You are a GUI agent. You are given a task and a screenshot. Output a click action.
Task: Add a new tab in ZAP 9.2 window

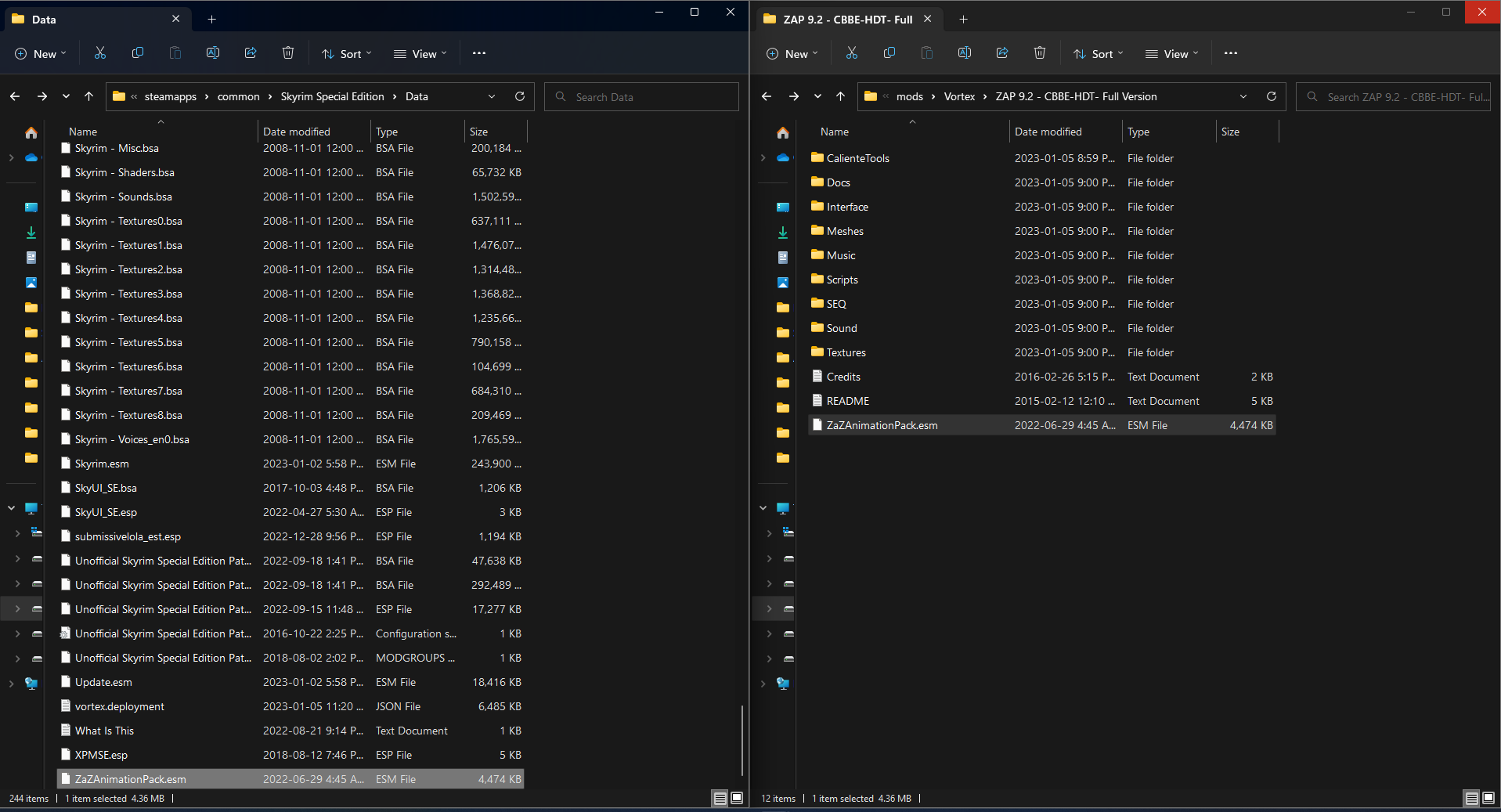click(x=964, y=19)
